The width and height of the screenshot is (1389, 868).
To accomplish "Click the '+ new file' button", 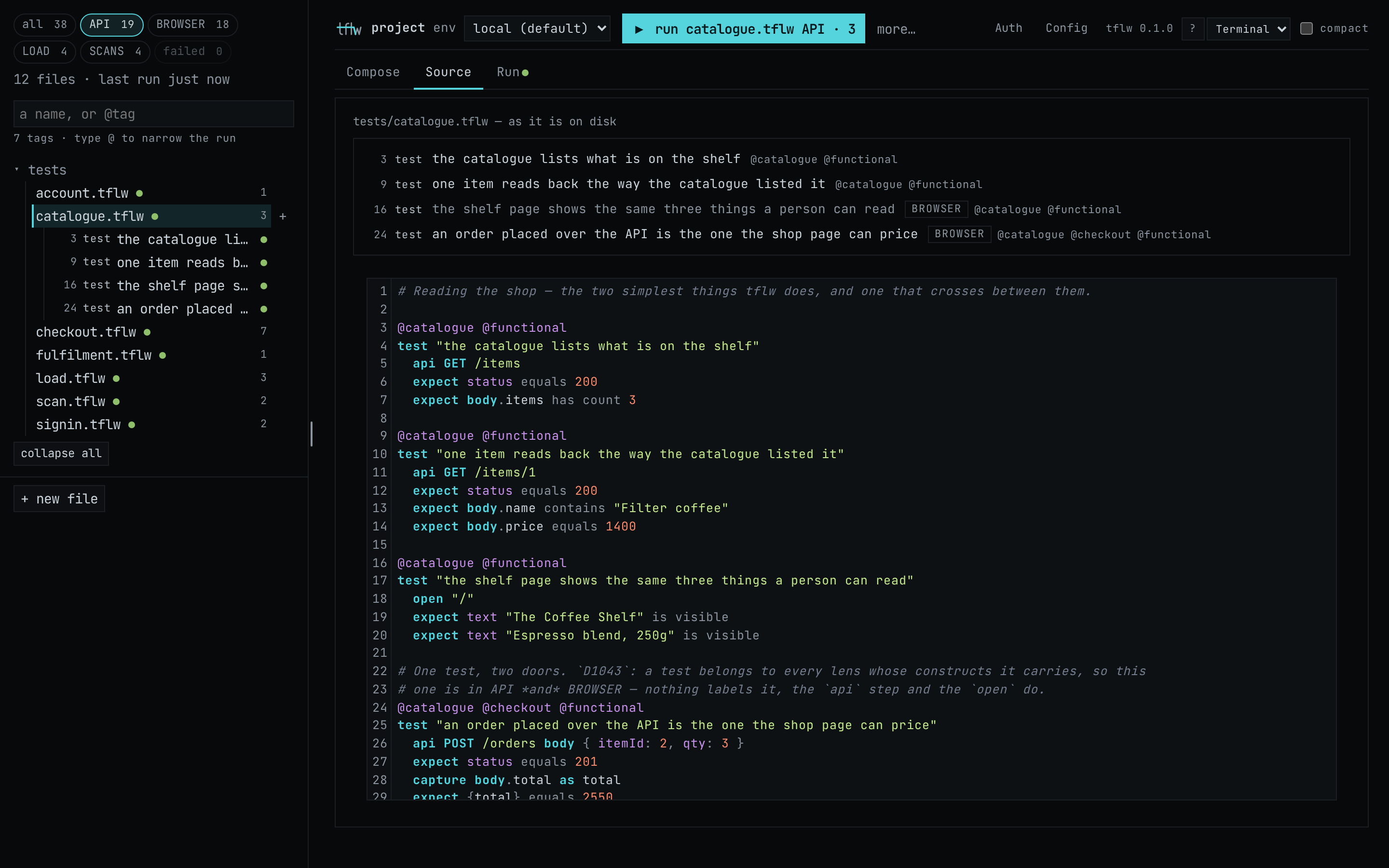I will point(59,499).
